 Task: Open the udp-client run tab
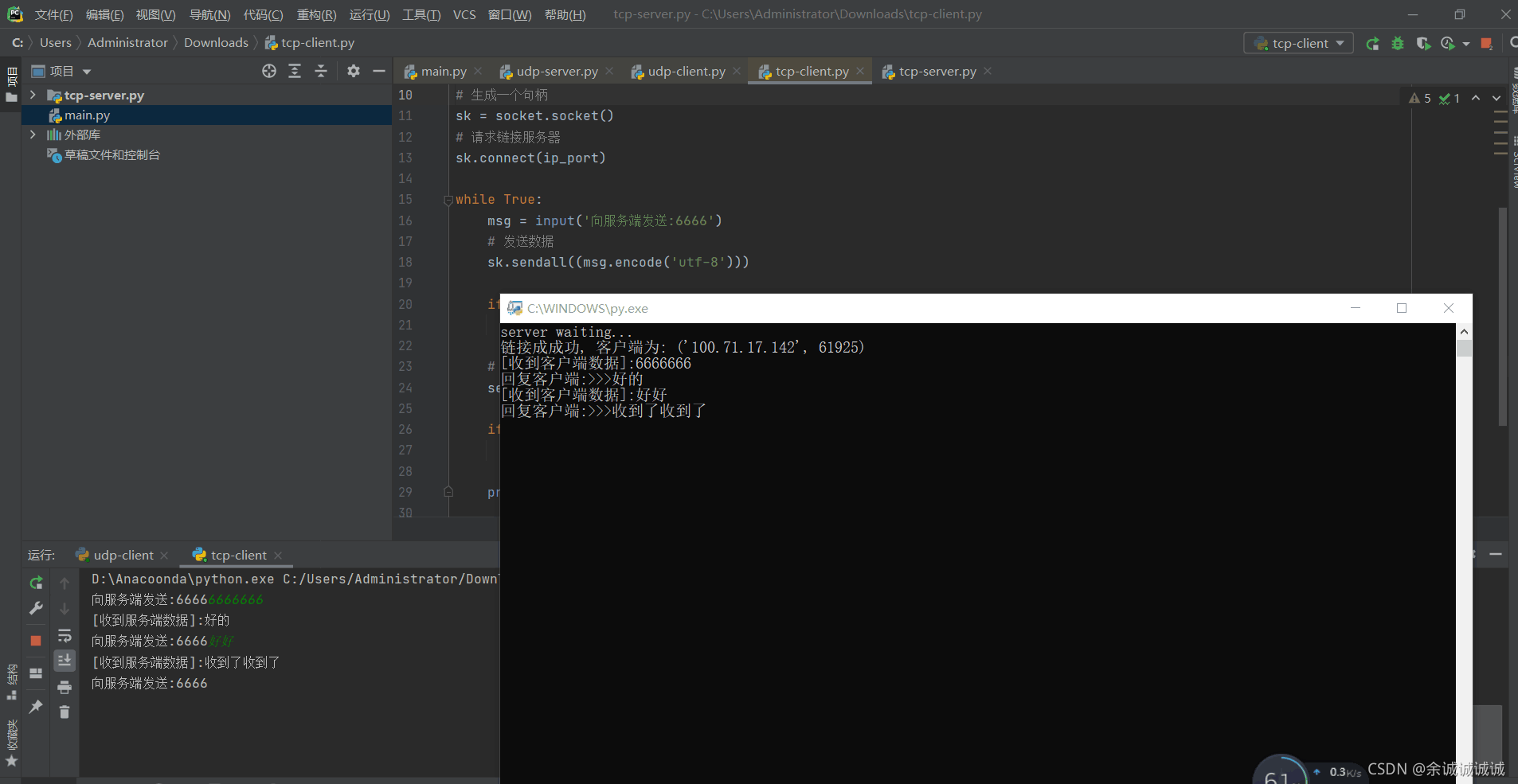[123, 556]
